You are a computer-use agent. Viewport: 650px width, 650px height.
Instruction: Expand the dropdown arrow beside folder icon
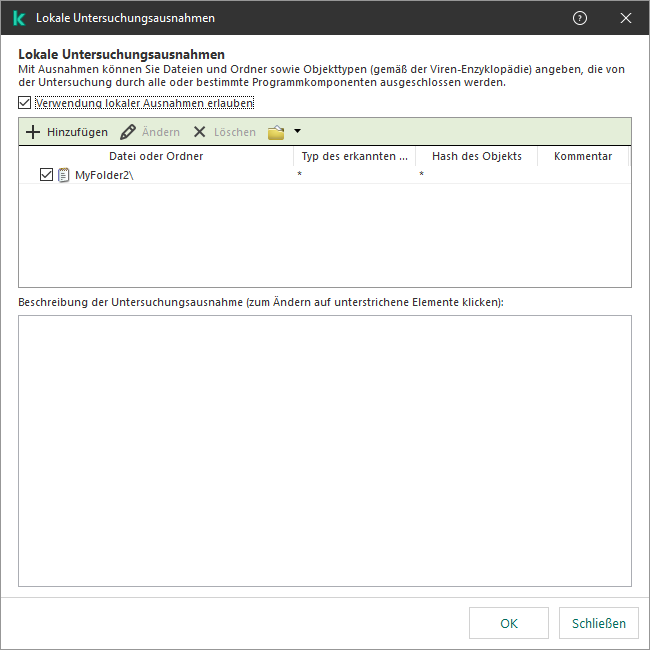coord(297,132)
